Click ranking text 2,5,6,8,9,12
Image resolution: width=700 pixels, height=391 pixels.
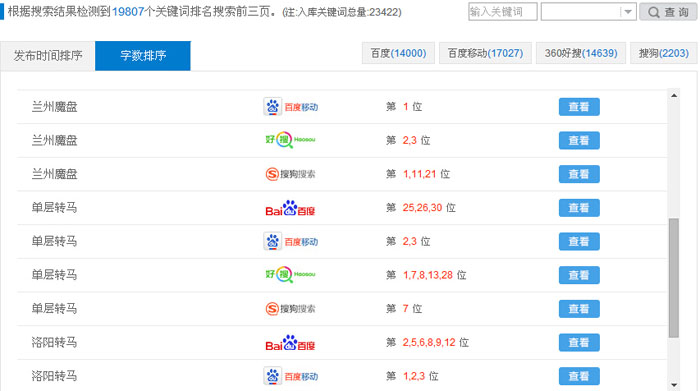click(429, 342)
